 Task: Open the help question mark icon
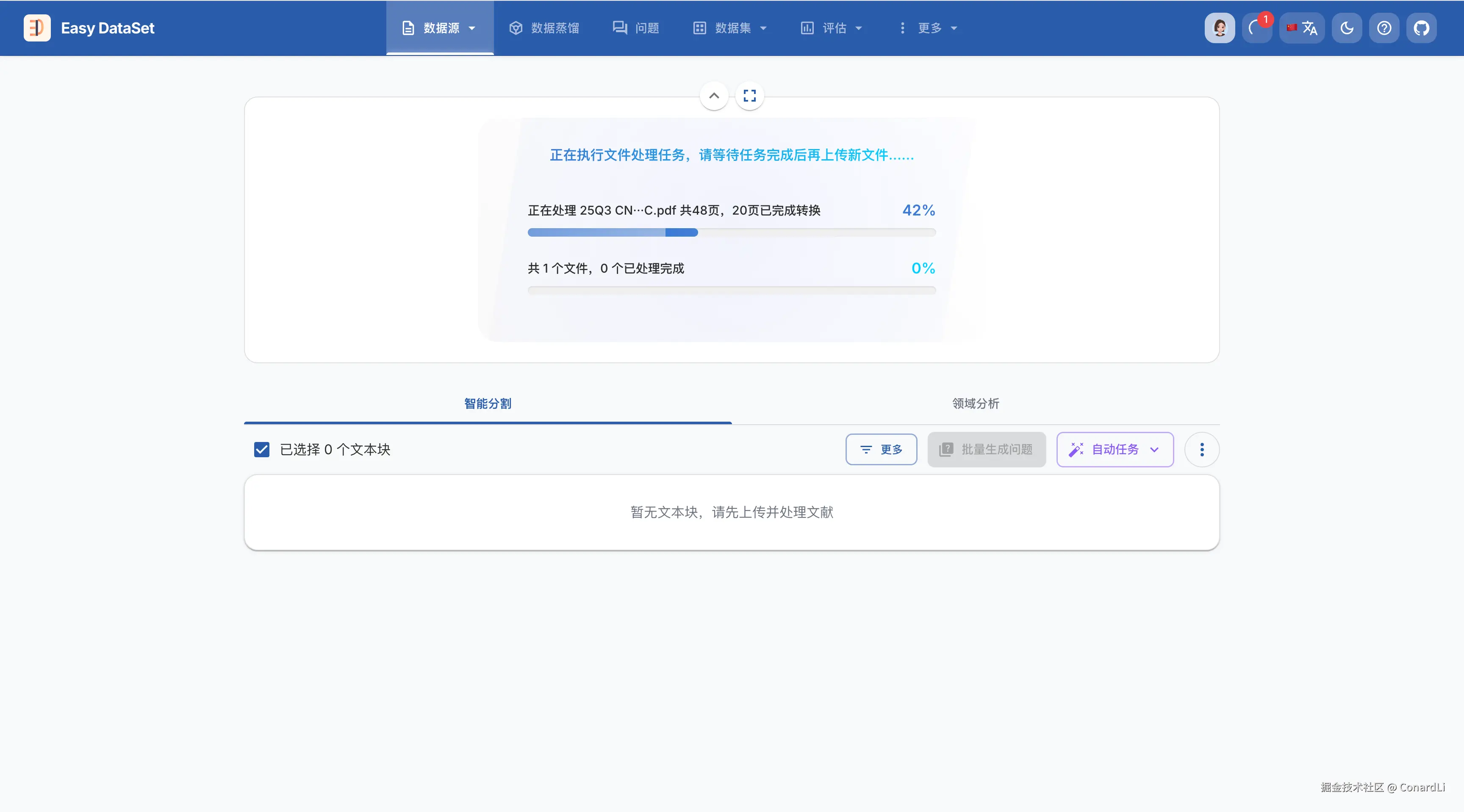[x=1384, y=28]
